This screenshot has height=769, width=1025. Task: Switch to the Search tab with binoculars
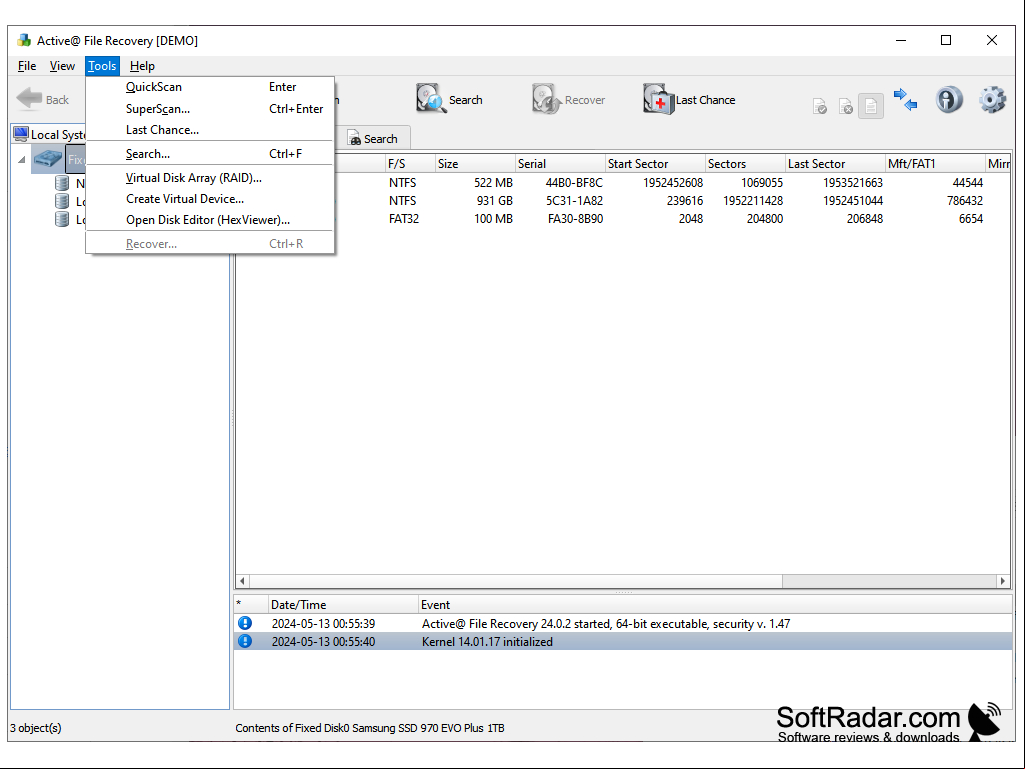[373, 139]
